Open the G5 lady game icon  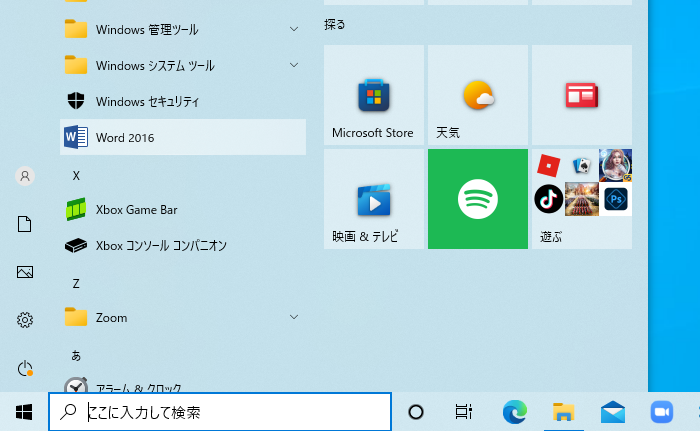click(x=616, y=165)
